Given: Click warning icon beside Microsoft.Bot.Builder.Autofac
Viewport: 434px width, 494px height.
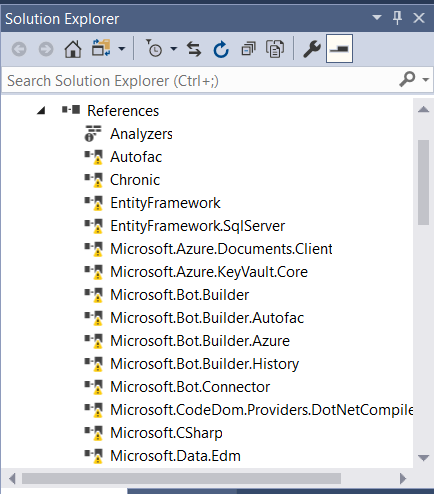Looking at the screenshot, I should 98,321.
